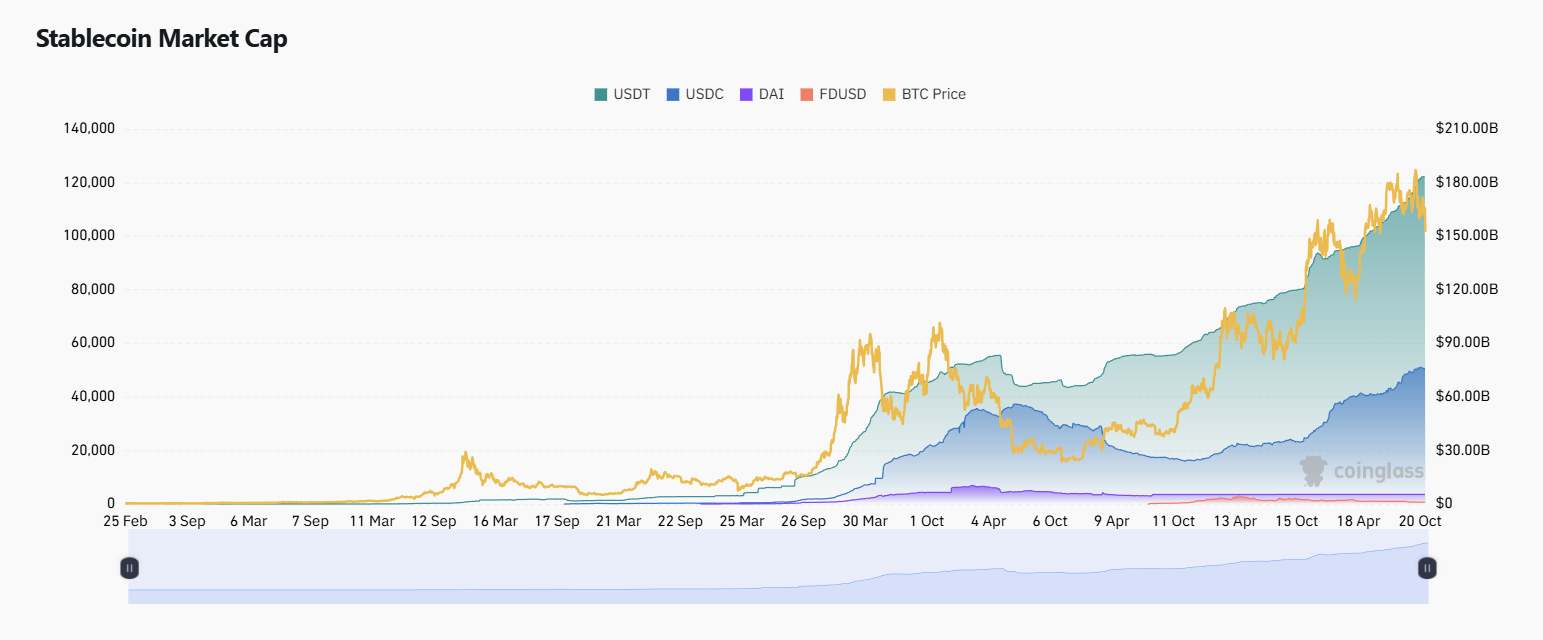
Task: Toggle the BTC Price legend series
Action: point(924,94)
